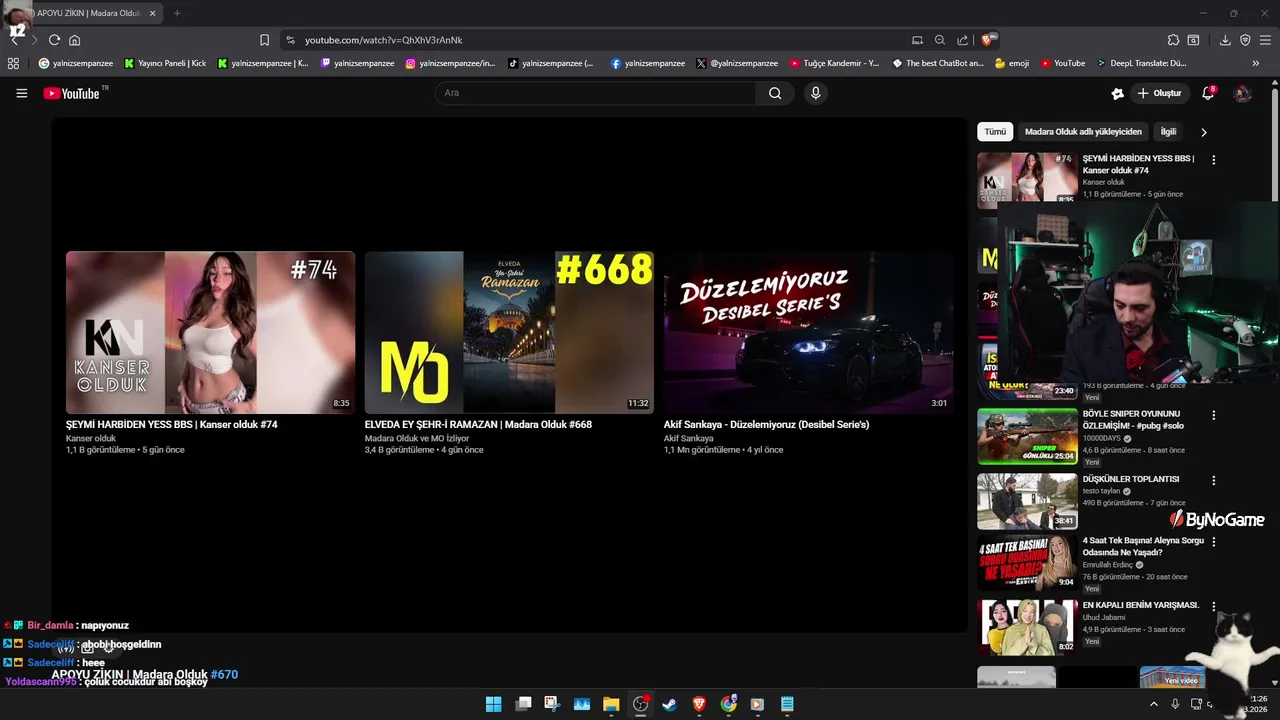This screenshot has height=720, width=1280.
Task: Open browser downloads arrow icon
Action: 1225,40
